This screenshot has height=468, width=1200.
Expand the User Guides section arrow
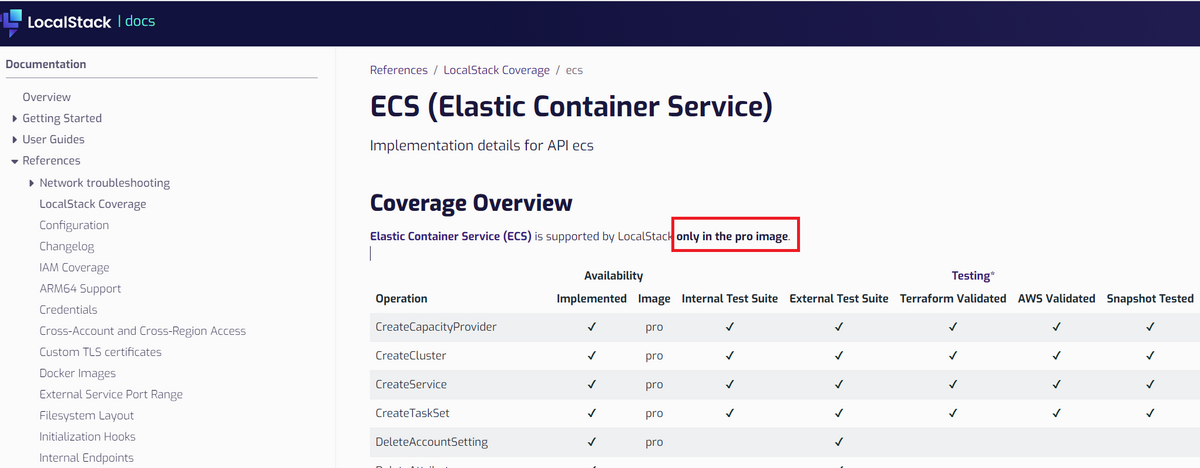click(x=14, y=139)
